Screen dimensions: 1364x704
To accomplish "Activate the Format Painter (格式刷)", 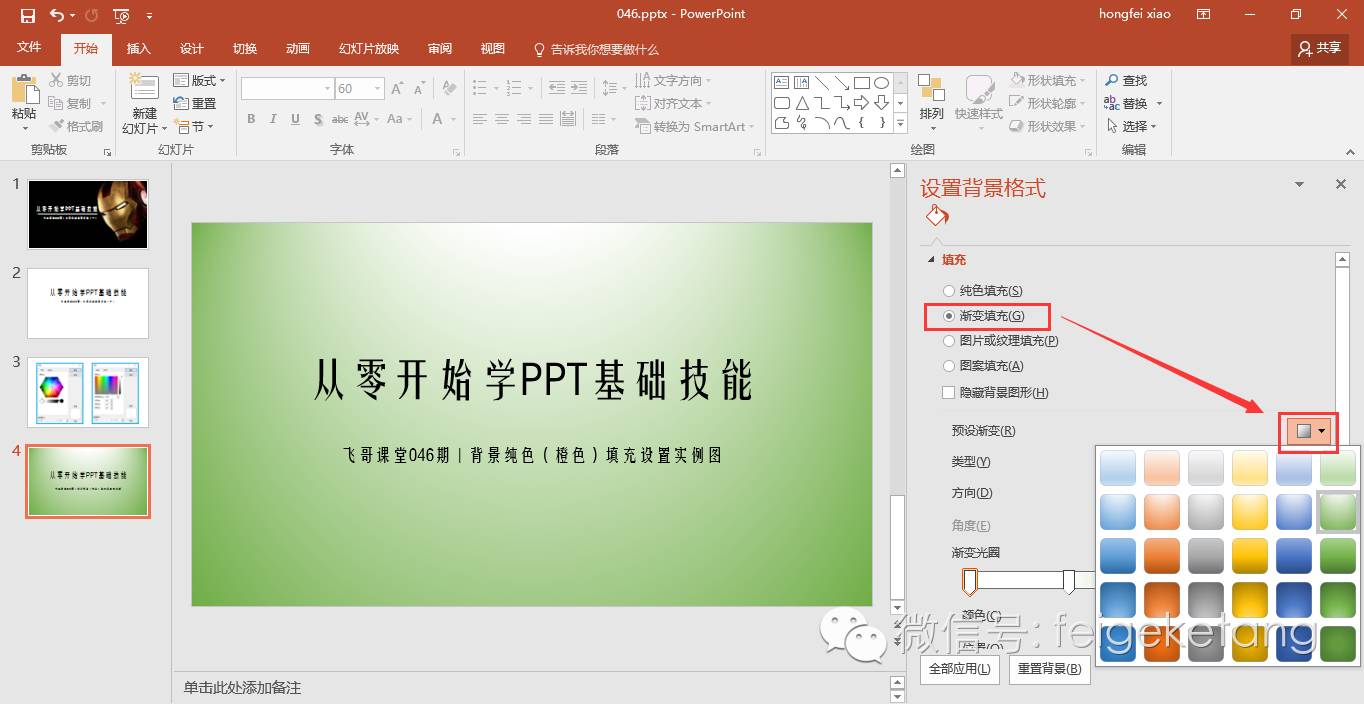I will [76, 126].
